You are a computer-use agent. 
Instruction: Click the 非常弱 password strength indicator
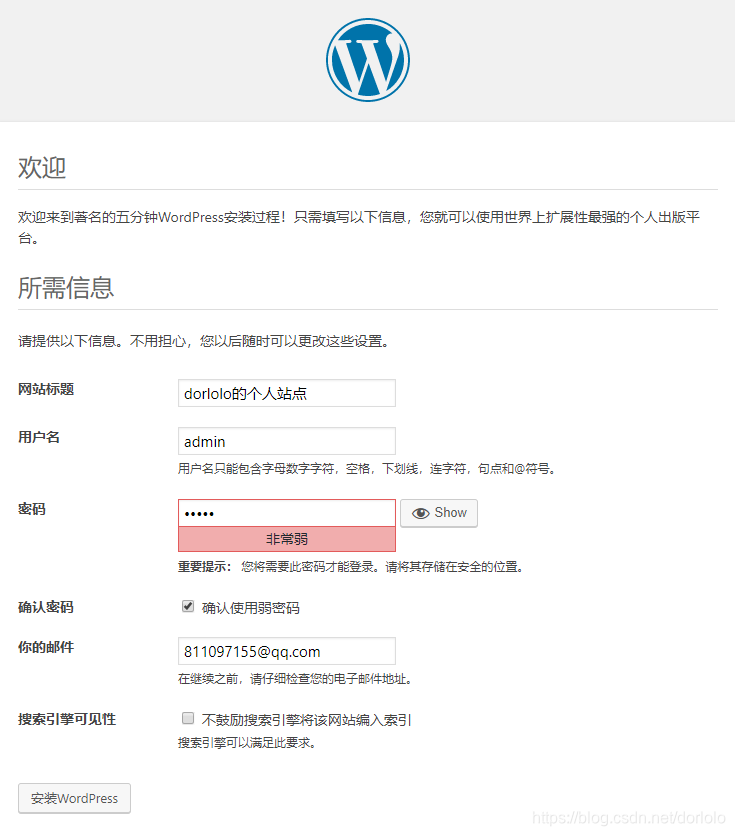[287, 539]
